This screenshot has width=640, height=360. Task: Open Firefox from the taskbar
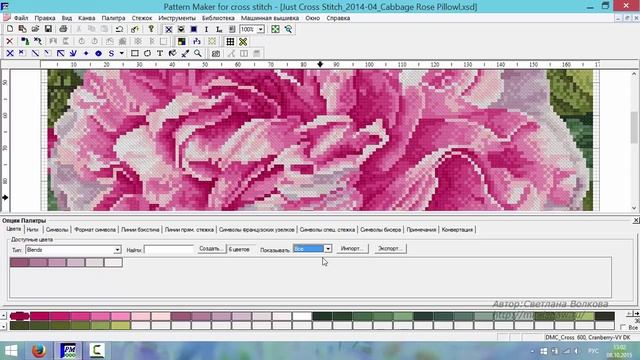tap(39, 351)
